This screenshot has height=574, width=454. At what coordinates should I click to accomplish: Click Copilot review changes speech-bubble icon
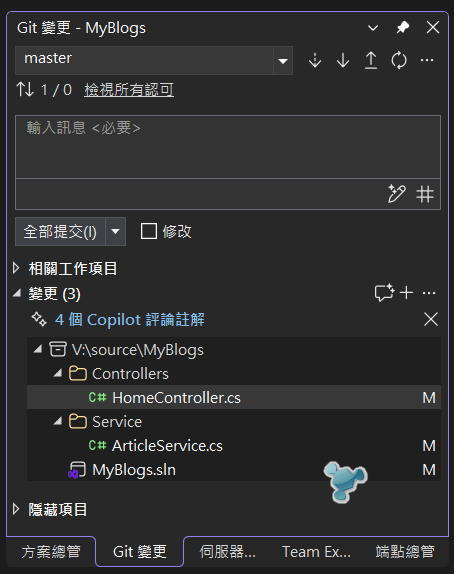[384, 293]
